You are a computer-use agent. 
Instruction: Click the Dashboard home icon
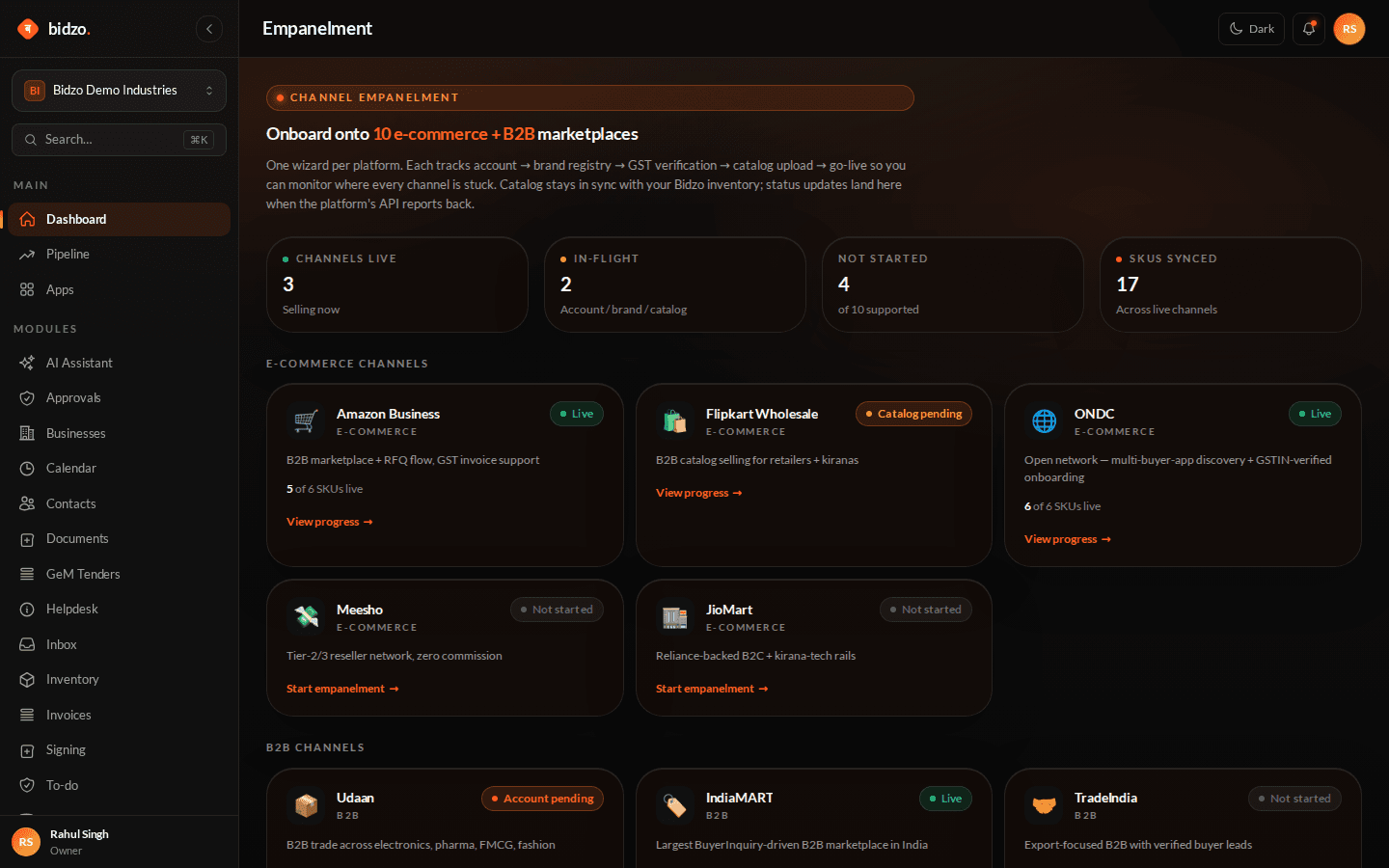[27, 219]
